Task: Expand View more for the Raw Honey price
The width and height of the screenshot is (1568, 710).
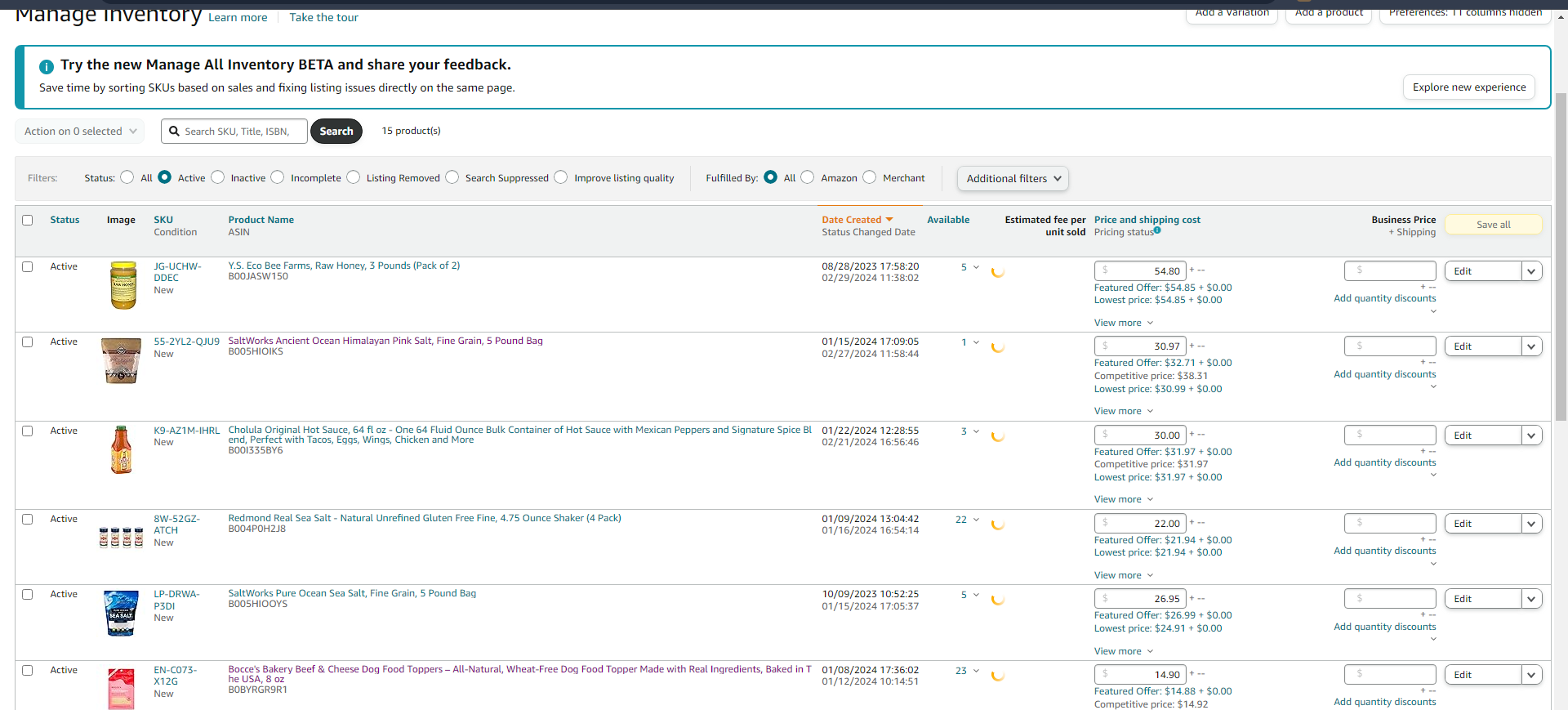Action: coord(1124,323)
